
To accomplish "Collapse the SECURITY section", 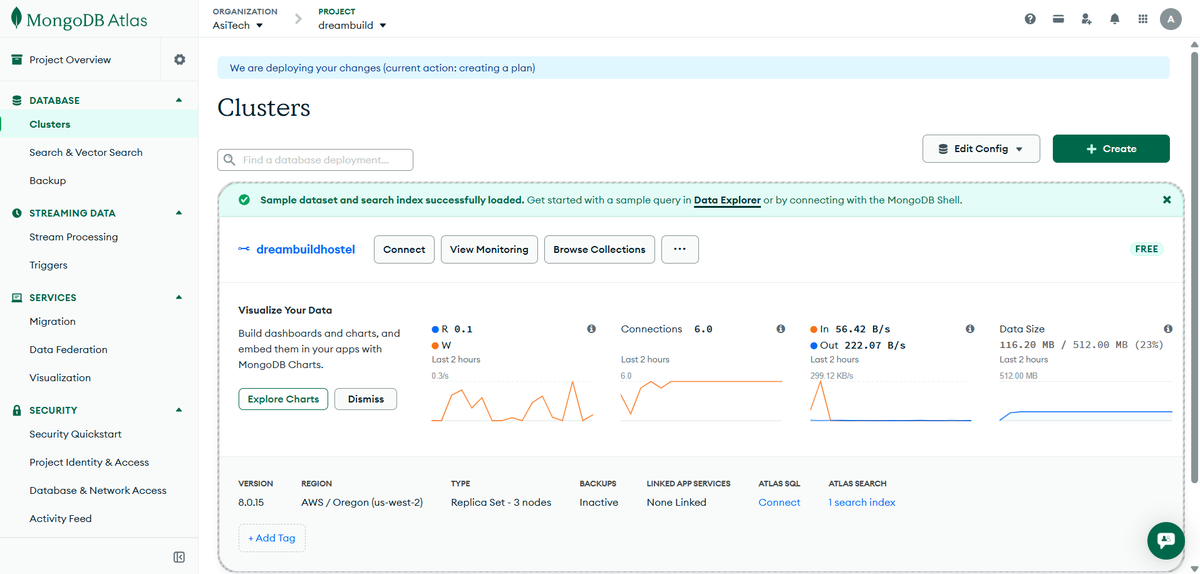I will point(179,410).
